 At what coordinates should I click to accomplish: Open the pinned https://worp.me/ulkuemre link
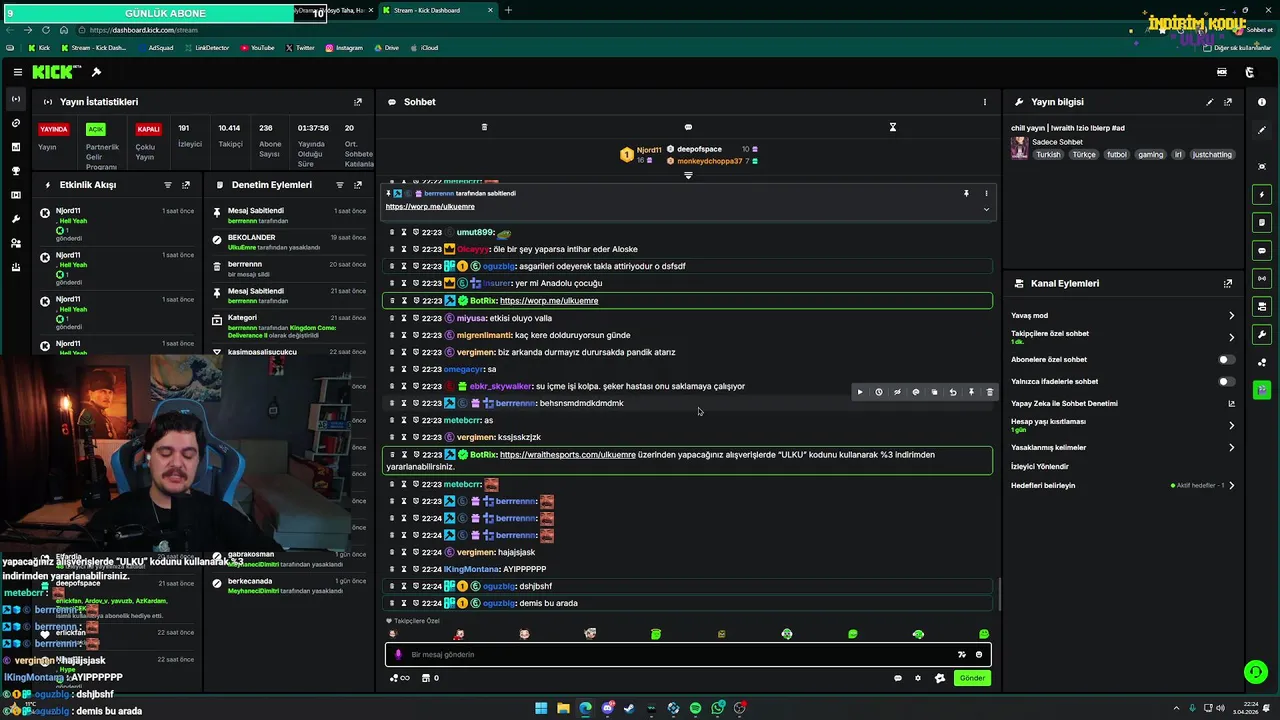pyautogui.click(x=430, y=207)
